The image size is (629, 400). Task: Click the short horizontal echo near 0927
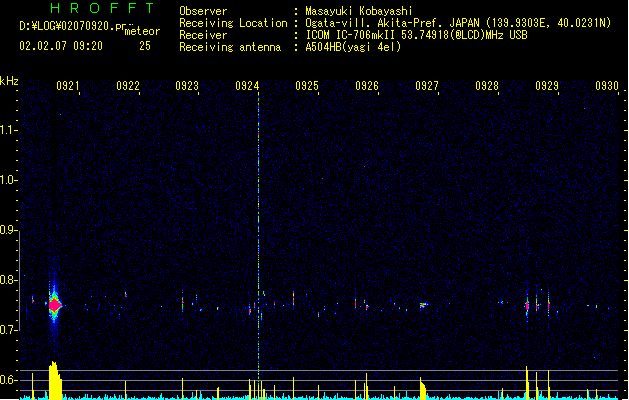[424, 305]
